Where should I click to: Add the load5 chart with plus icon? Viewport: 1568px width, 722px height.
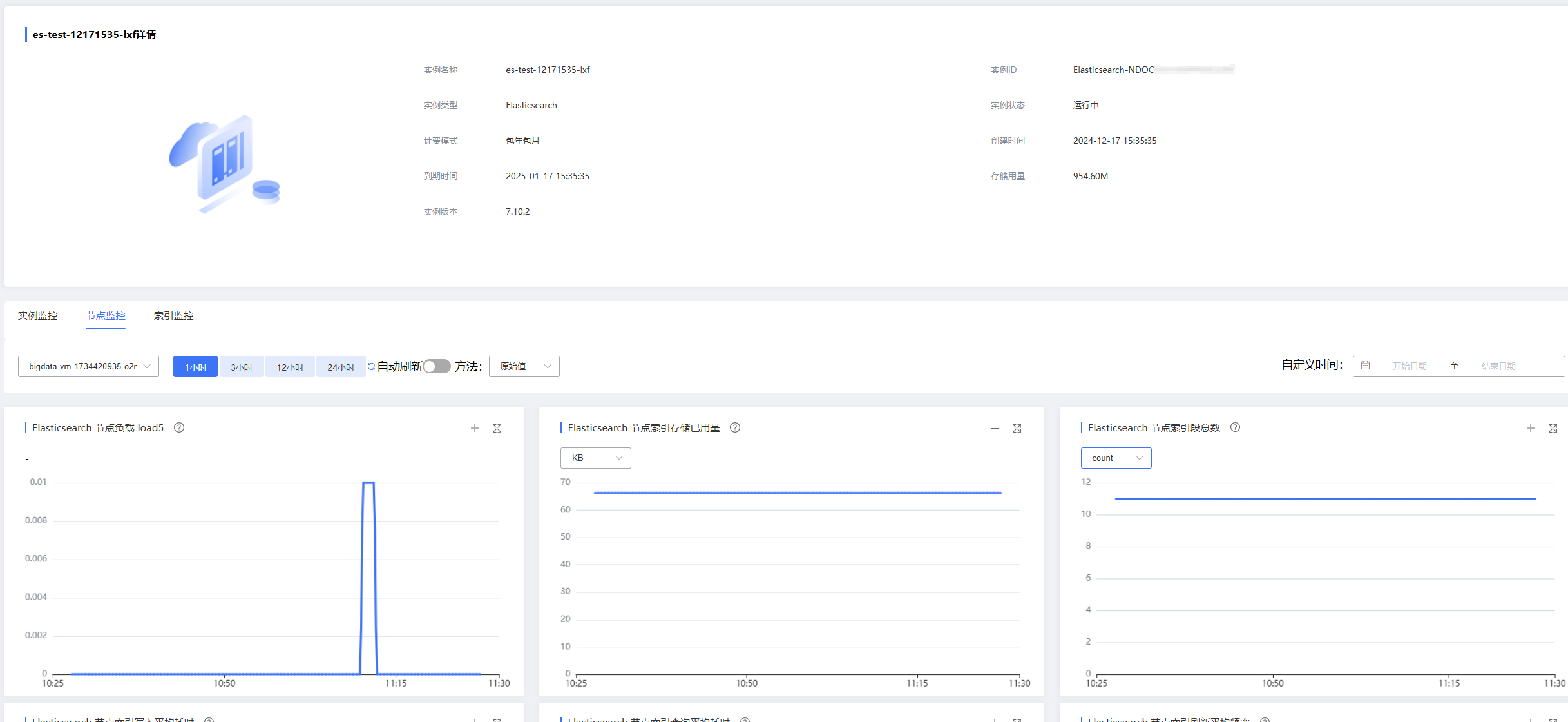tap(475, 428)
